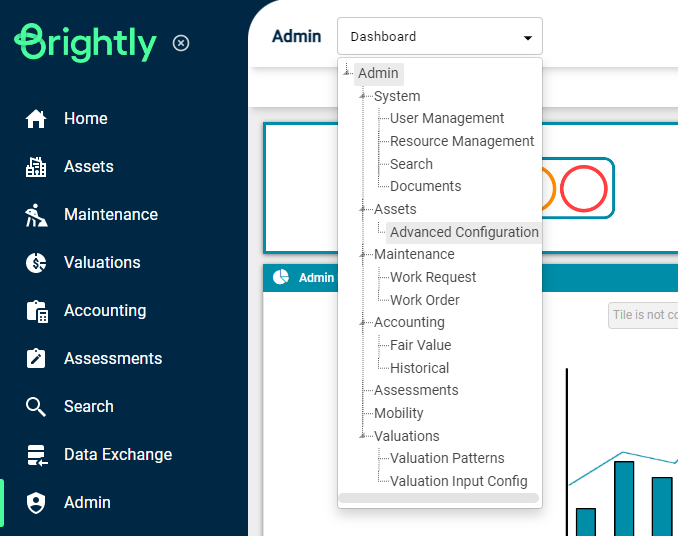Collapse sidebar with the circled X icon

click(x=181, y=43)
